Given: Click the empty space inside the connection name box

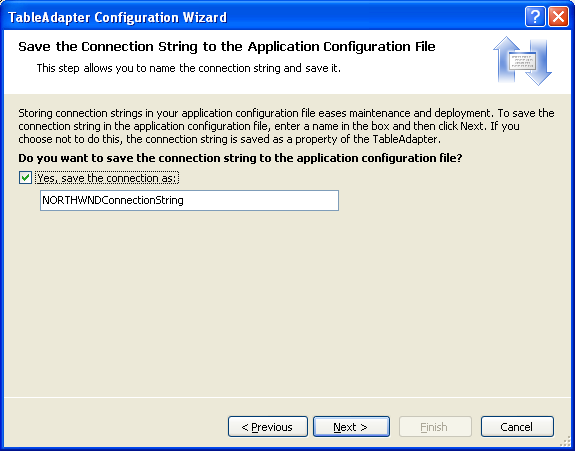Looking at the screenshot, I should [260, 200].
